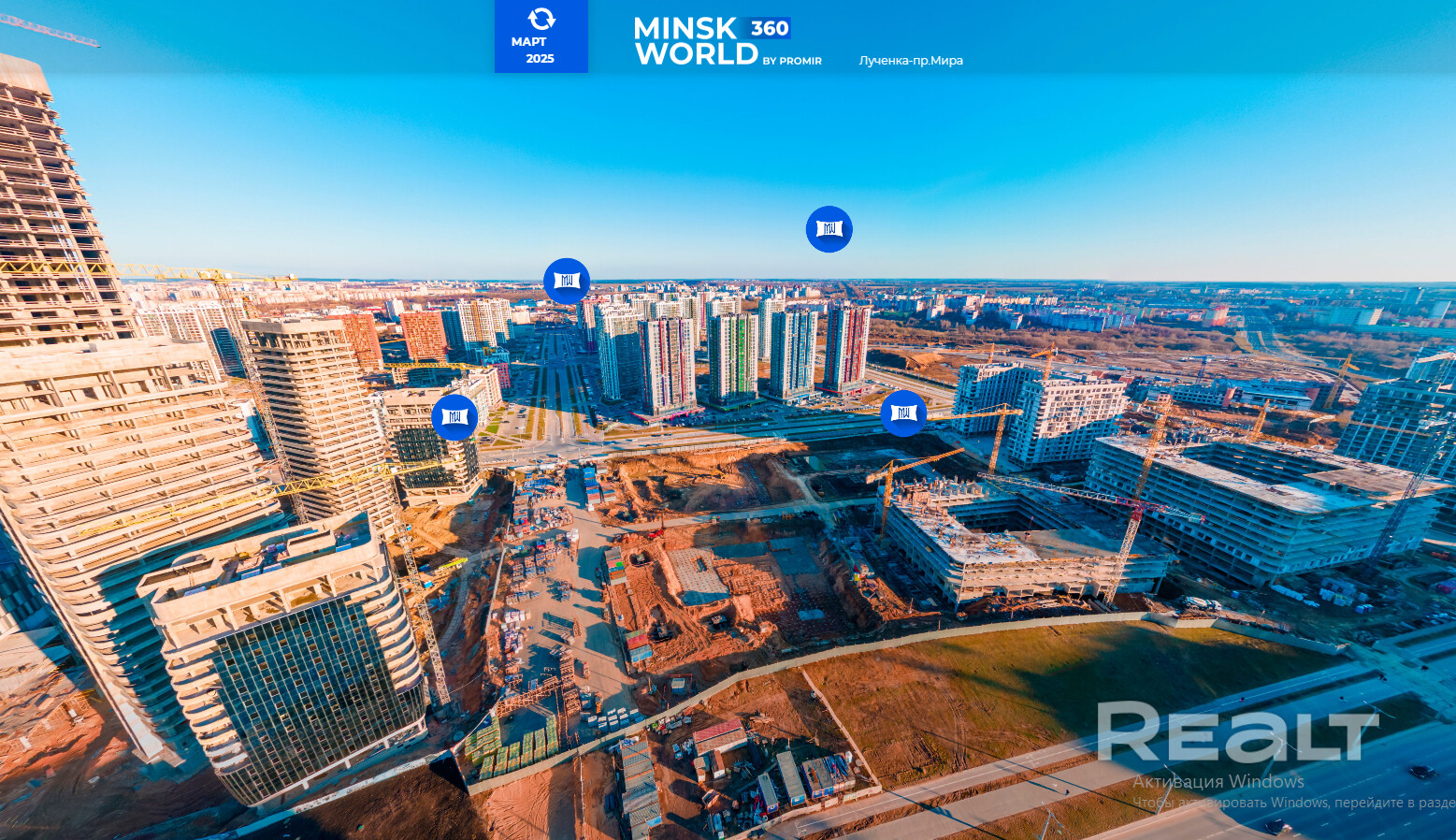Viewport: 1456px width, 840px height.
Task: Click the 360 badge in the logo
Action: pyautogui.click(x=770, y=28)
